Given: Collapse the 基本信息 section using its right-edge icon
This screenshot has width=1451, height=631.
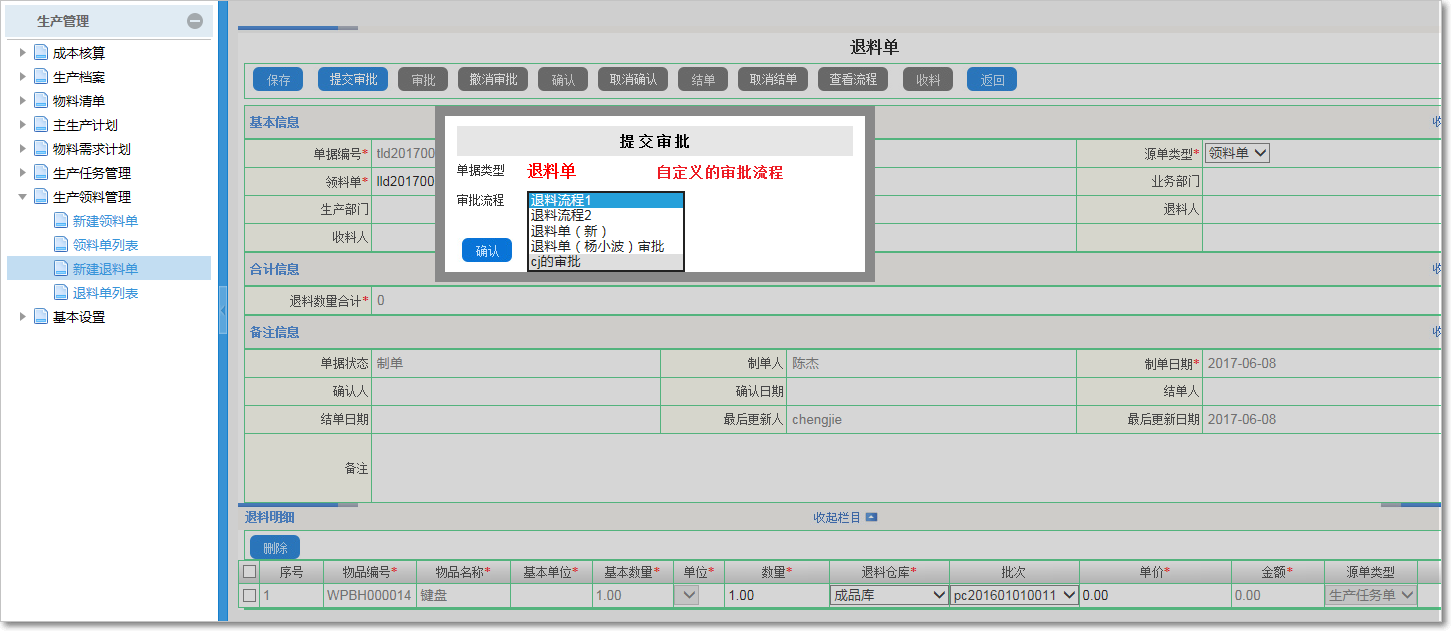Looking at the screenshot, I should (x=1436, y=122).
